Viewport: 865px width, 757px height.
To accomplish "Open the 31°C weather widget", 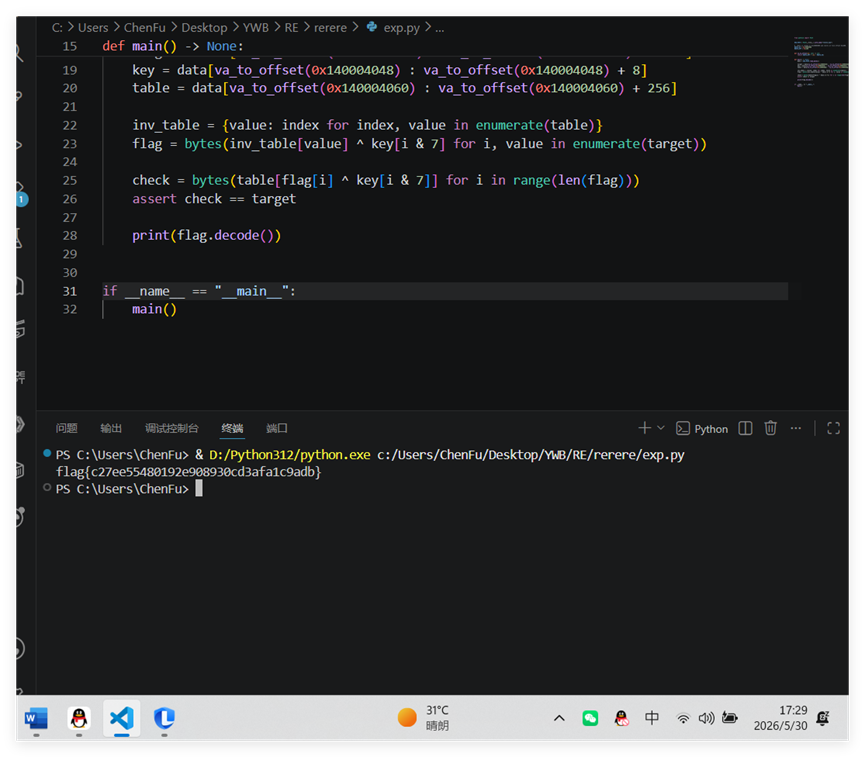I will pyautogui.click(x=424, y=718).
